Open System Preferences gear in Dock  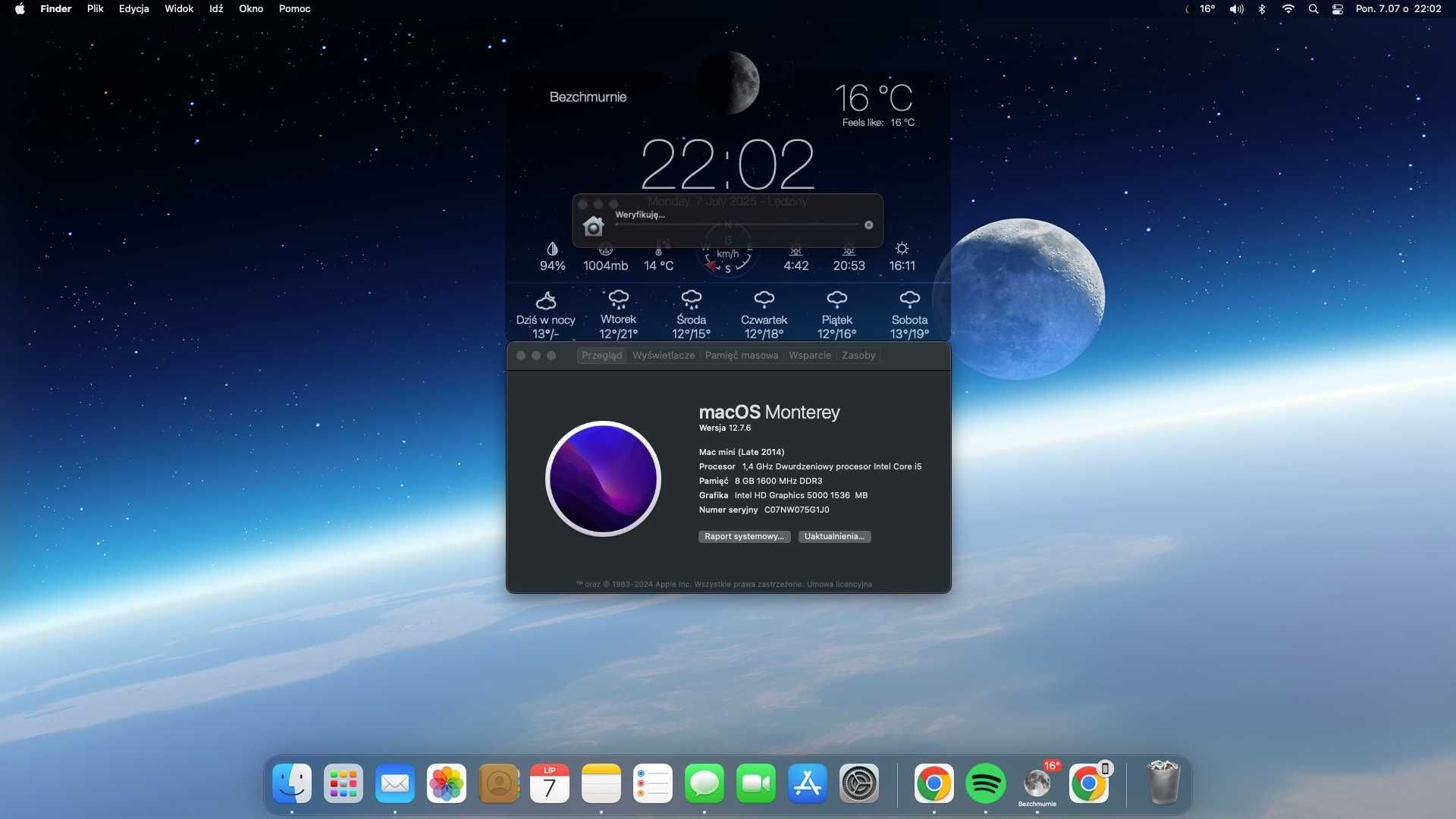point(859,783)
